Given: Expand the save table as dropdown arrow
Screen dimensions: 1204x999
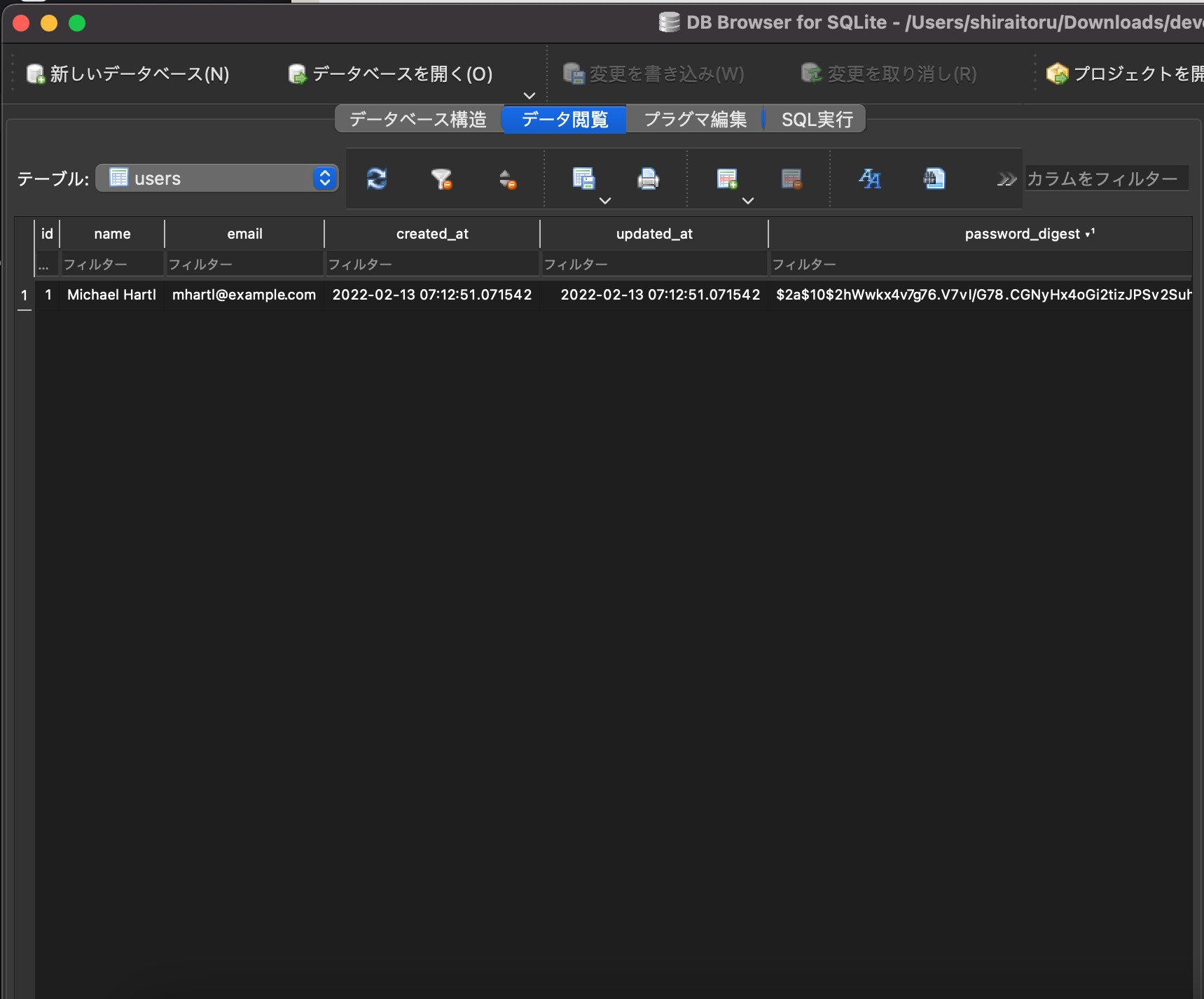Looking at the screenshot, I should click(605, 201).
